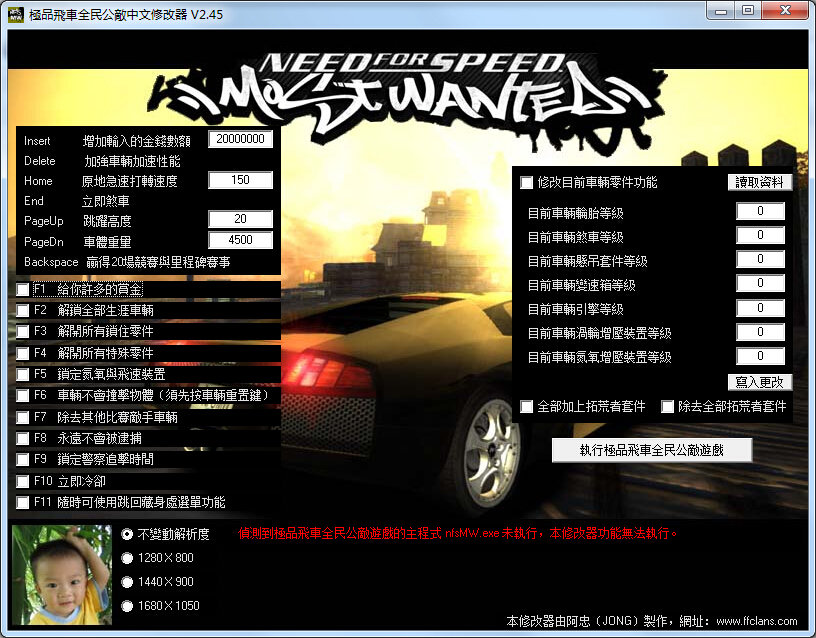816x638 pixels.
Task: Enable F5 lock nitrous and speedbreaker
Action: [20, 373]
